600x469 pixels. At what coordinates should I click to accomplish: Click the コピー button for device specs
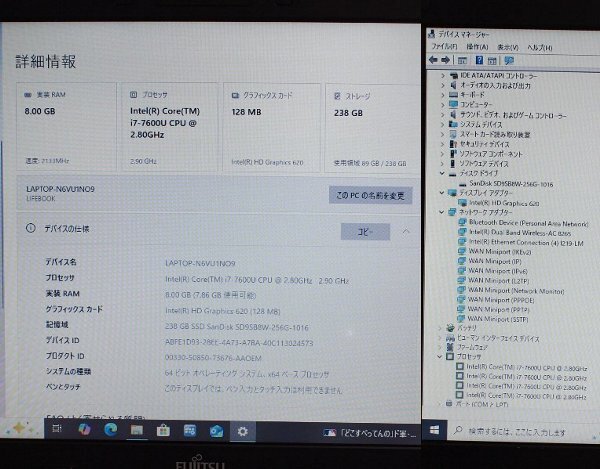pyautogui.click(x=365, y=232)
